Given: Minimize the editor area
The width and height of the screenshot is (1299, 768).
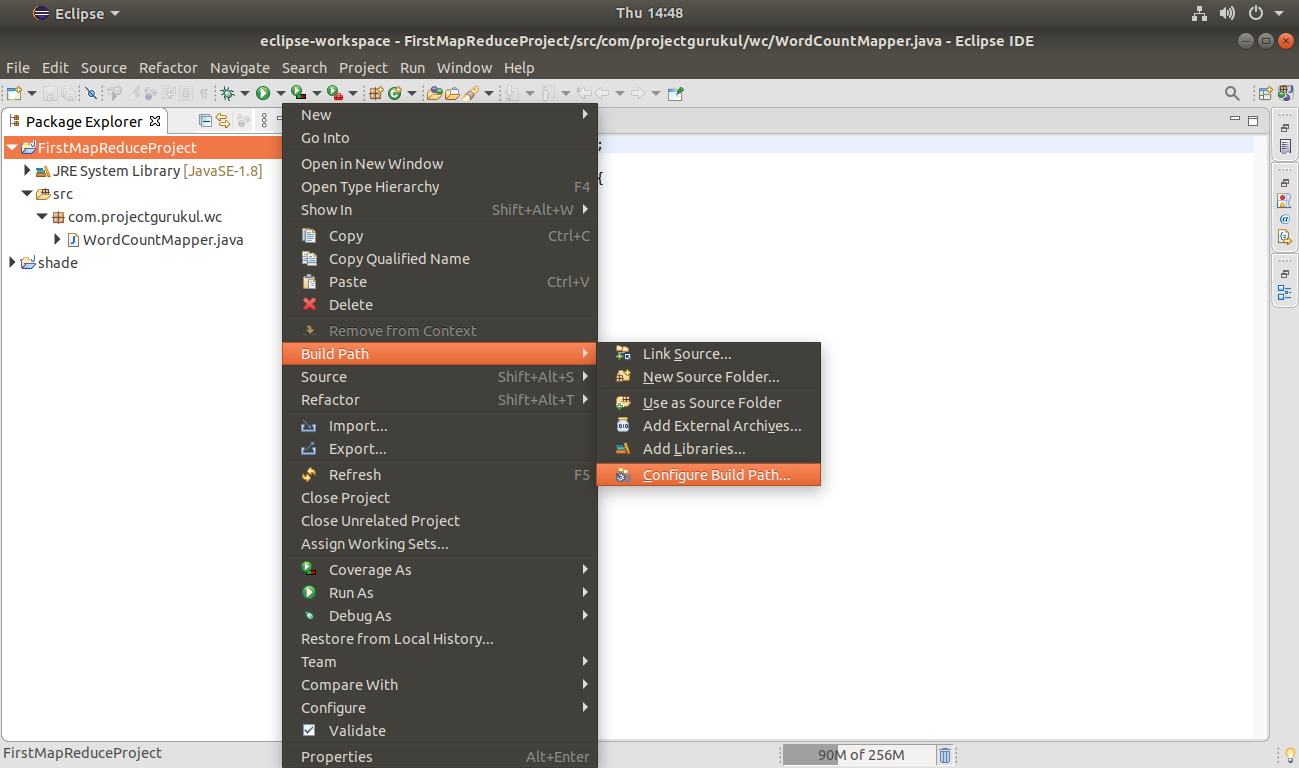Looking at the screenshot, I should [x=1234, y=120].
